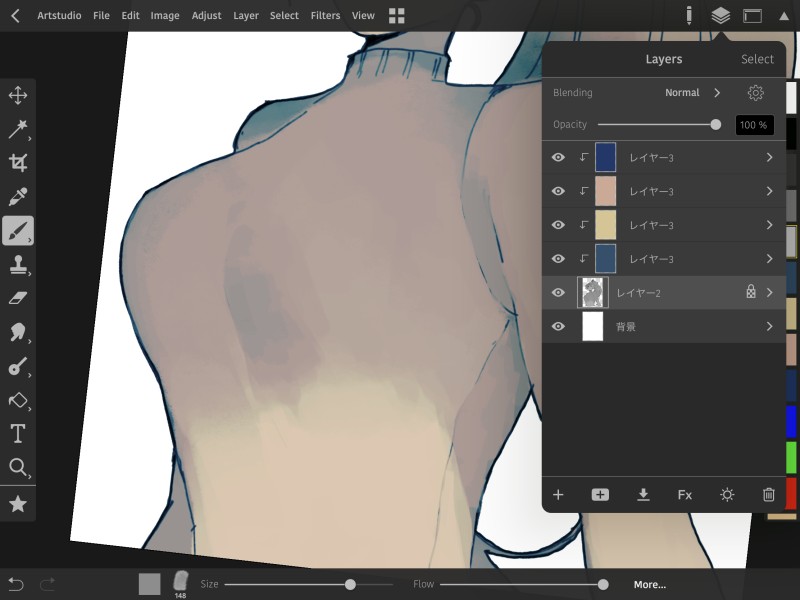
Task: Expand options for steel blue レイヤー3
Action: (769, 259)
